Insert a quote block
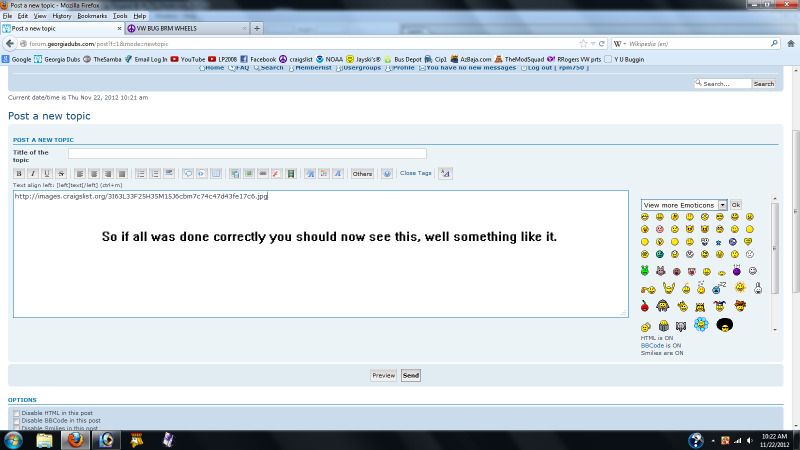This screenshot has width=800, height=450. (x=188, y=173)
